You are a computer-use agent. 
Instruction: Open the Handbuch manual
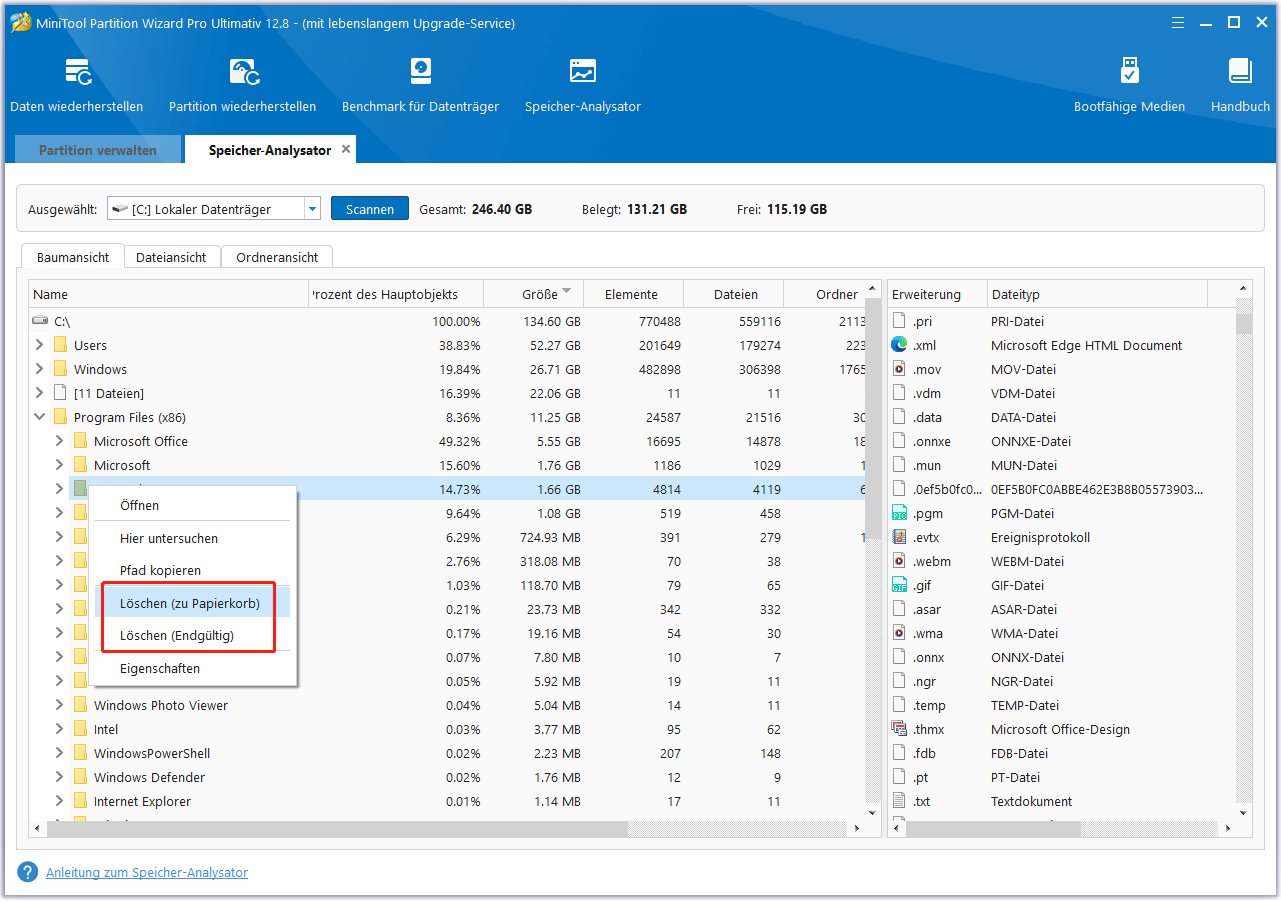click(1240, 85)
